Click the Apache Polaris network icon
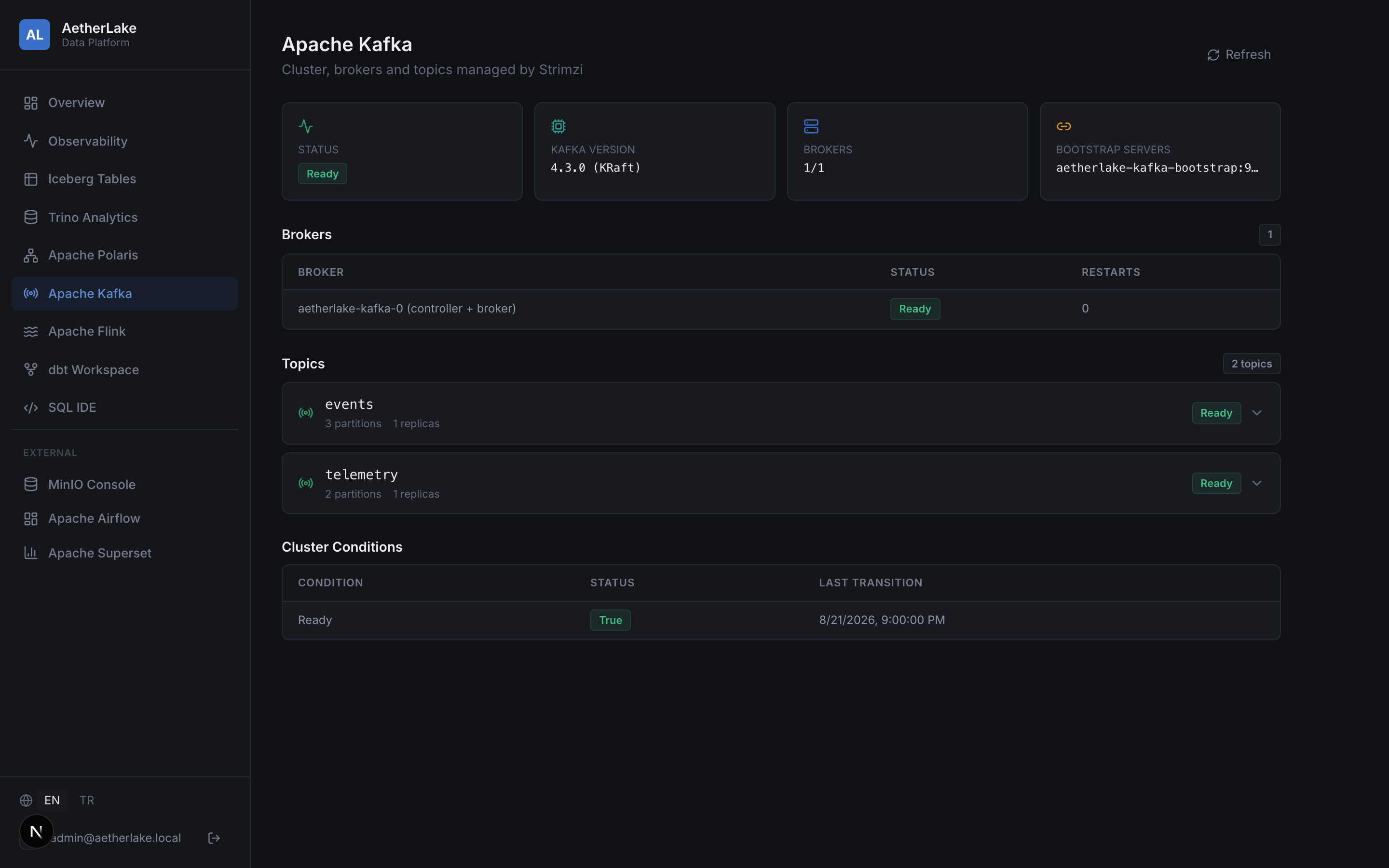This screenshot has width=1389, height=868. [x=31, y=256]
